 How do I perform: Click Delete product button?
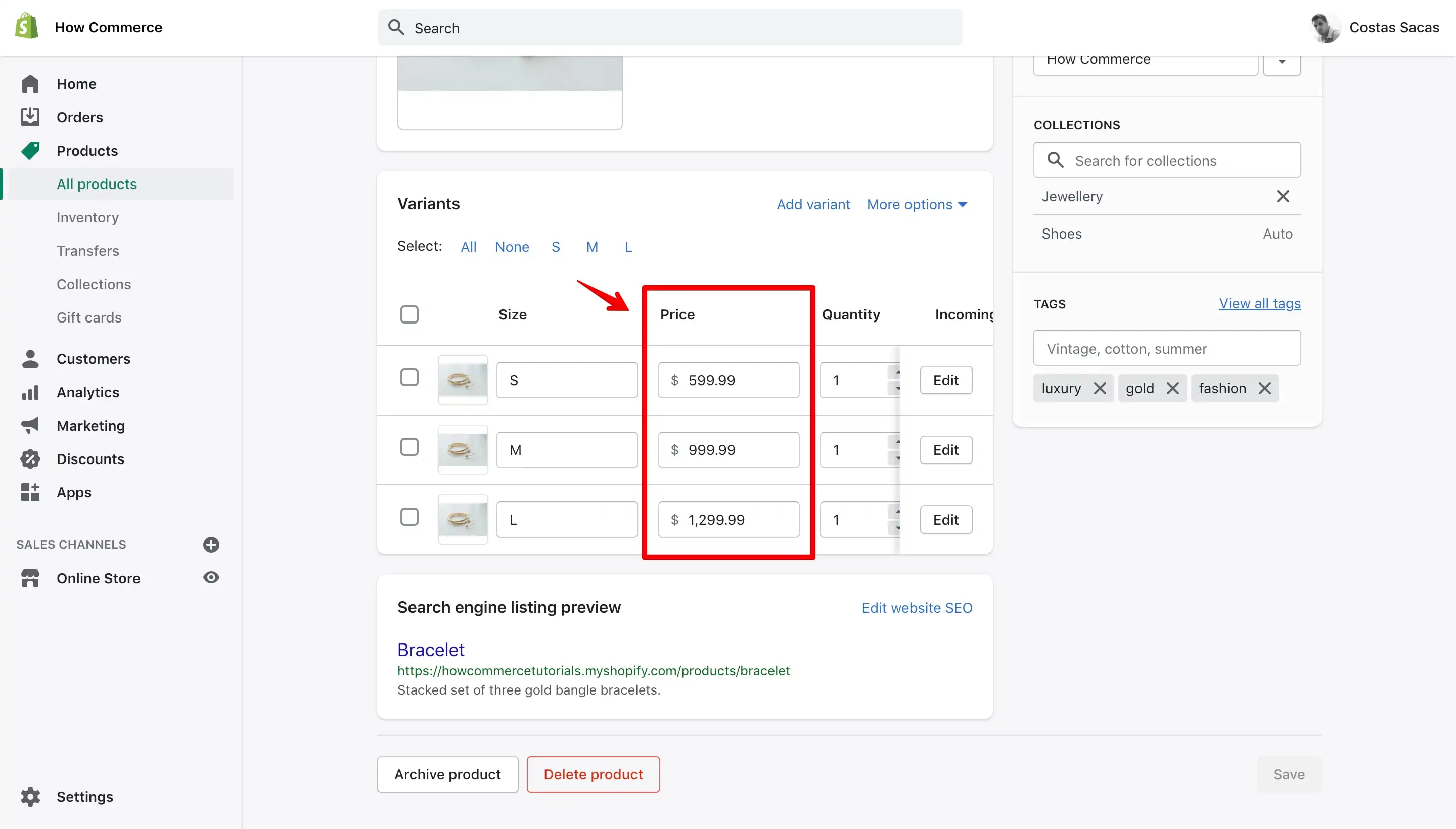(x=594, y=774)
